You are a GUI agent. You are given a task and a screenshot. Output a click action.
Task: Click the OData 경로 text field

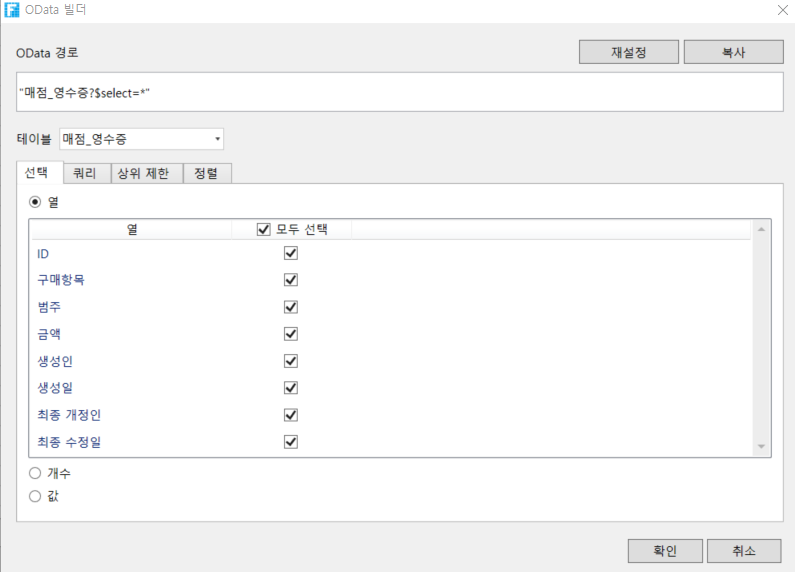coord(399,92)
